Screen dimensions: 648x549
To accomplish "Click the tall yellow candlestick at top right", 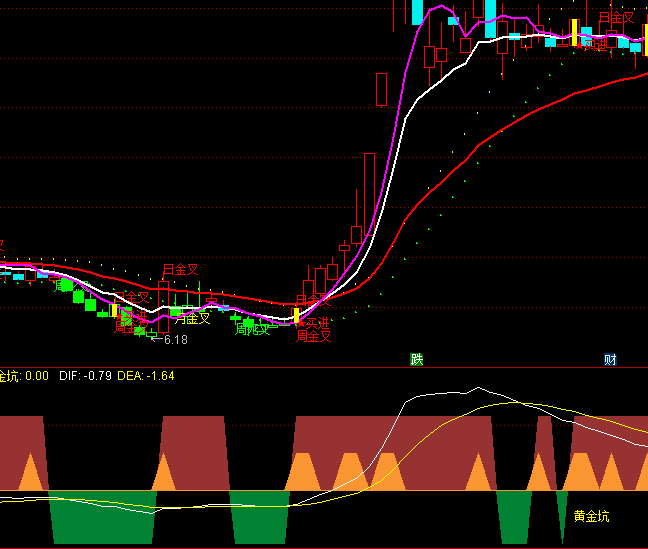I will point(574,32).
